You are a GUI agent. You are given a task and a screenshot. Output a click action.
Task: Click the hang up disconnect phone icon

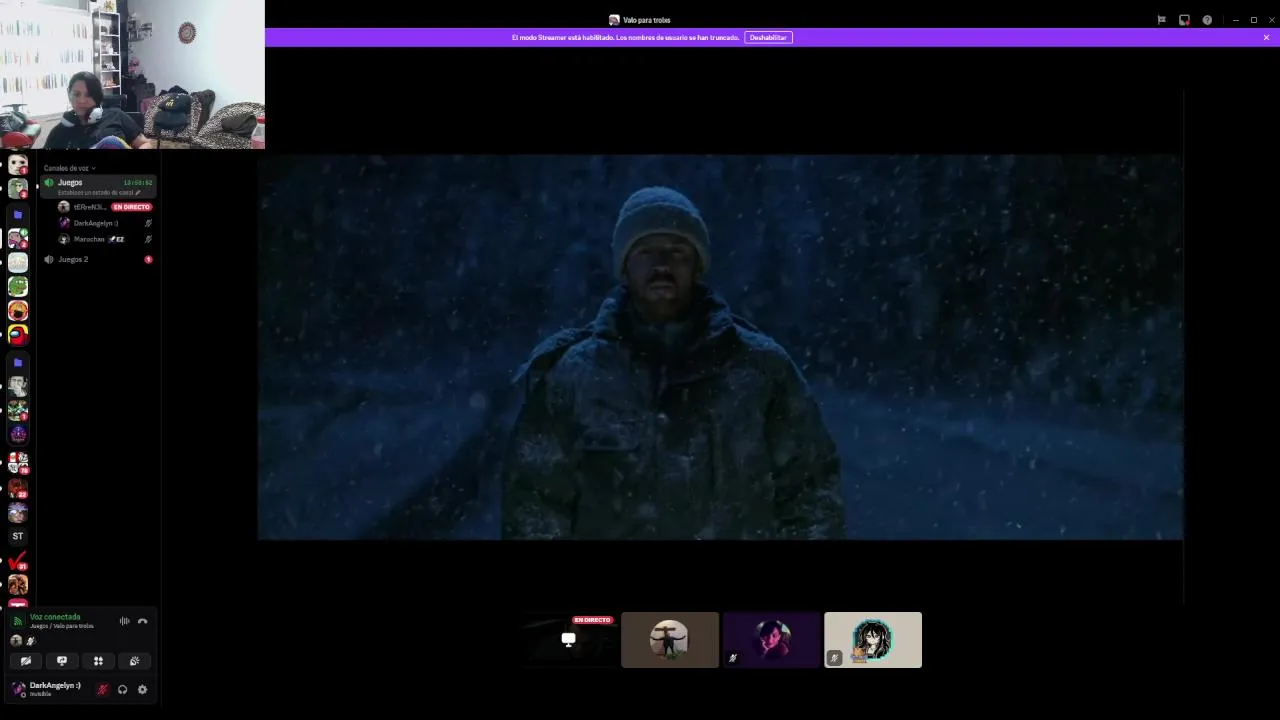coord(142,621)
